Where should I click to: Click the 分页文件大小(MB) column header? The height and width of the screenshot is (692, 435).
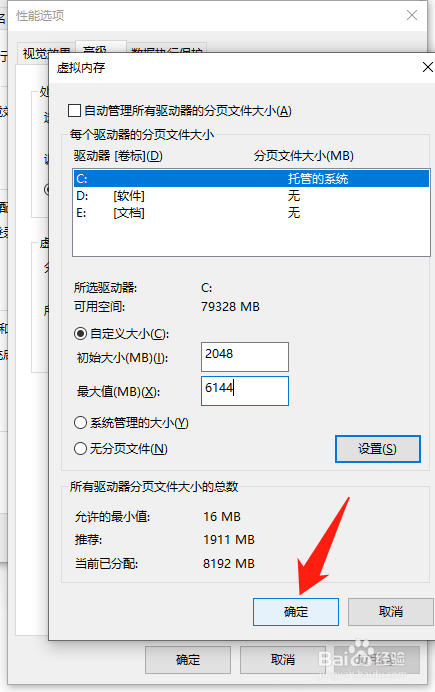[304, 156]
